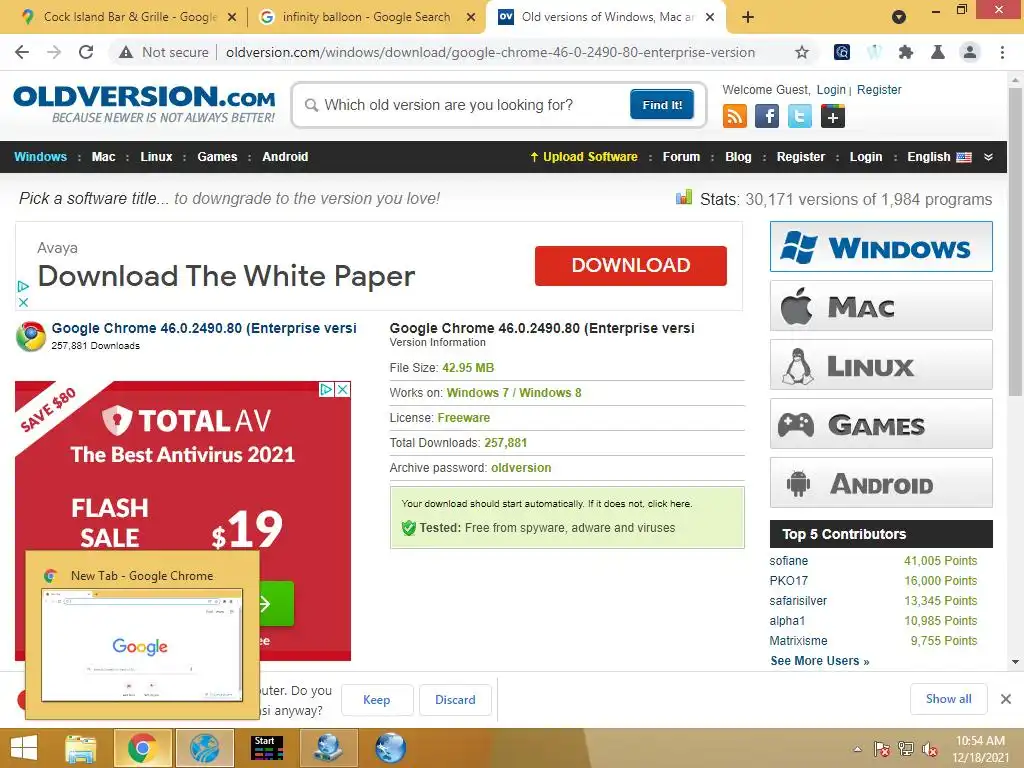Dismiss the downloads bar
The image size is (1024, 768).
(x=1006, y=699)
